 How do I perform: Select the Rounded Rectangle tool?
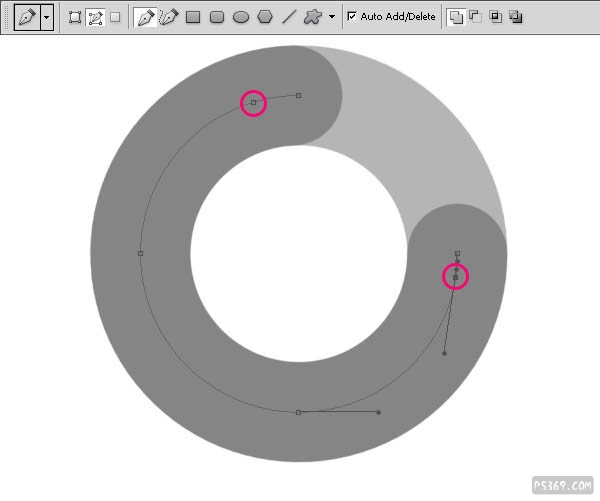pos(217,17)
